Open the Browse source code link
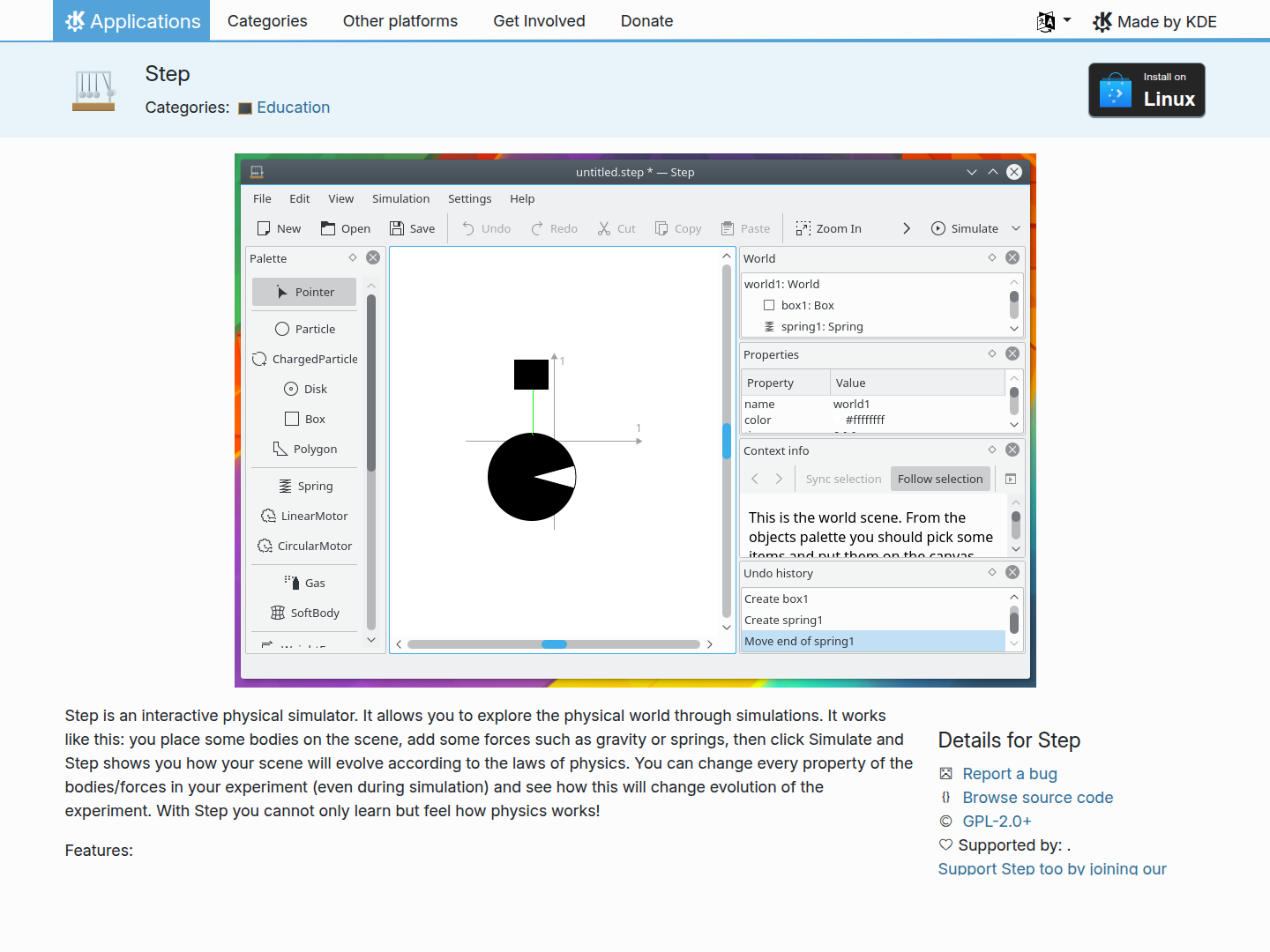The height and width of the screenshot is (952, 1270). pyautogui.click(x=1038, y=798)
